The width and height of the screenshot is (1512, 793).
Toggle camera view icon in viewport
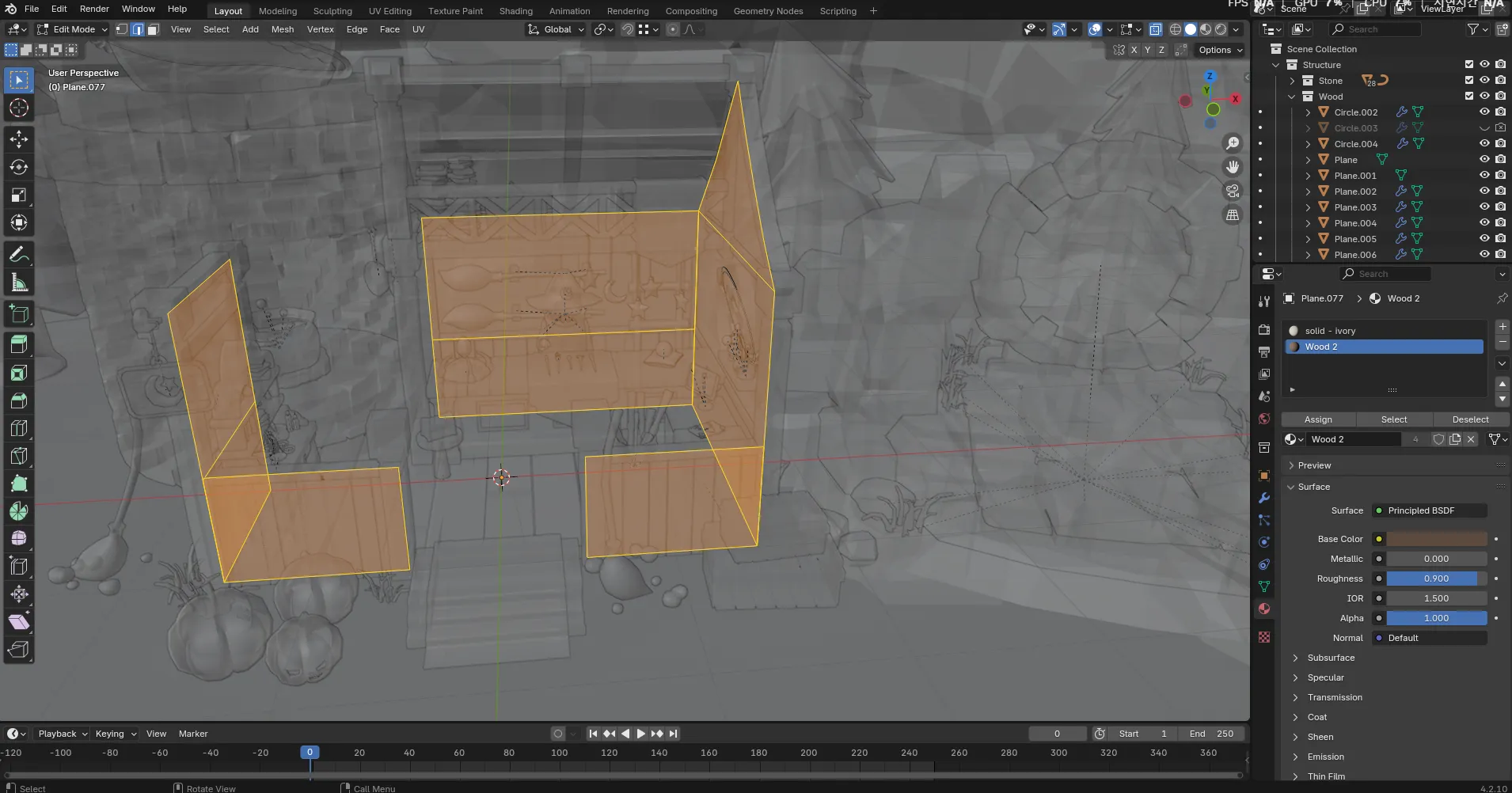1233,191
